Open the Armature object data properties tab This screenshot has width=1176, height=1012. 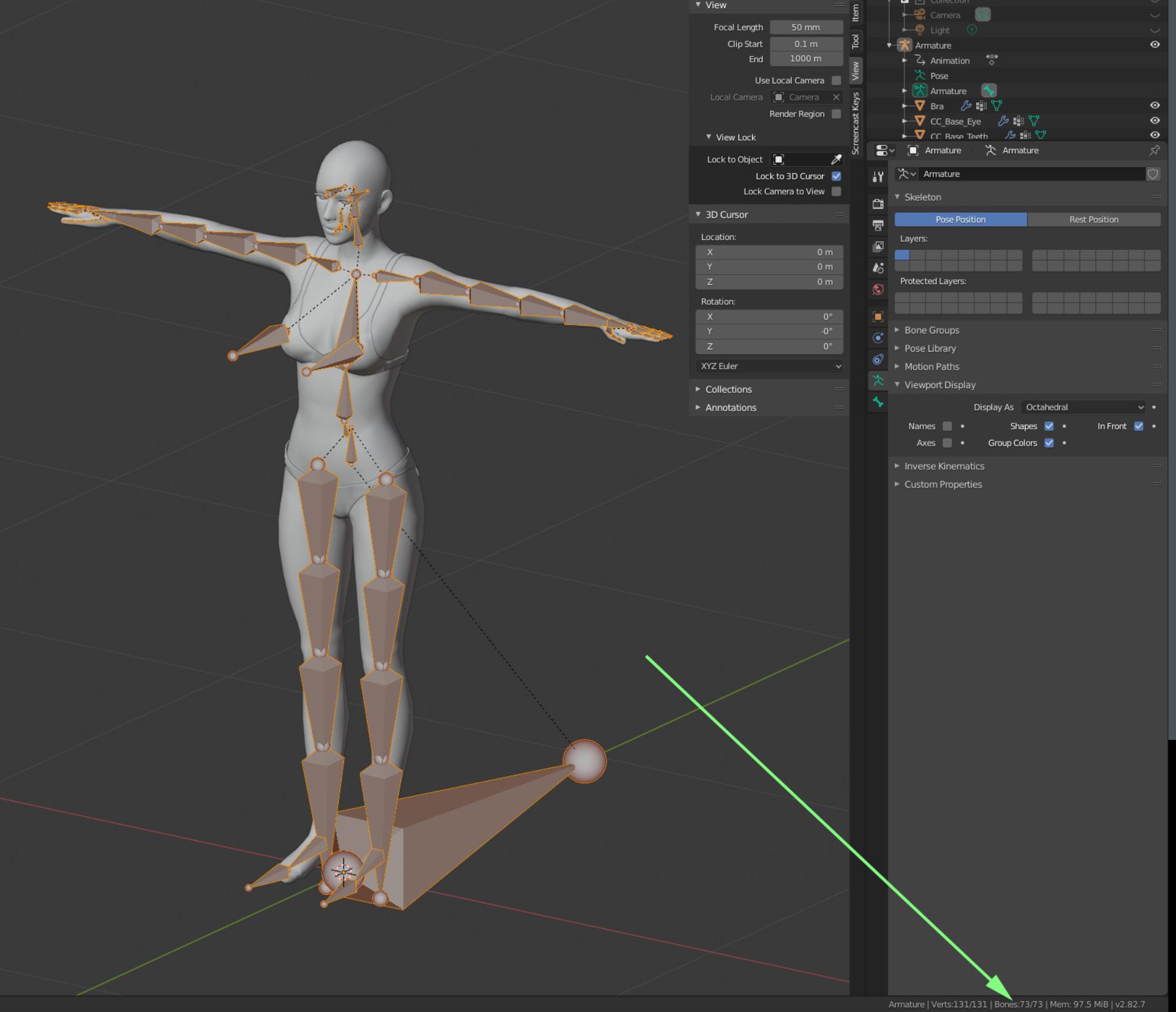(878, 380)
